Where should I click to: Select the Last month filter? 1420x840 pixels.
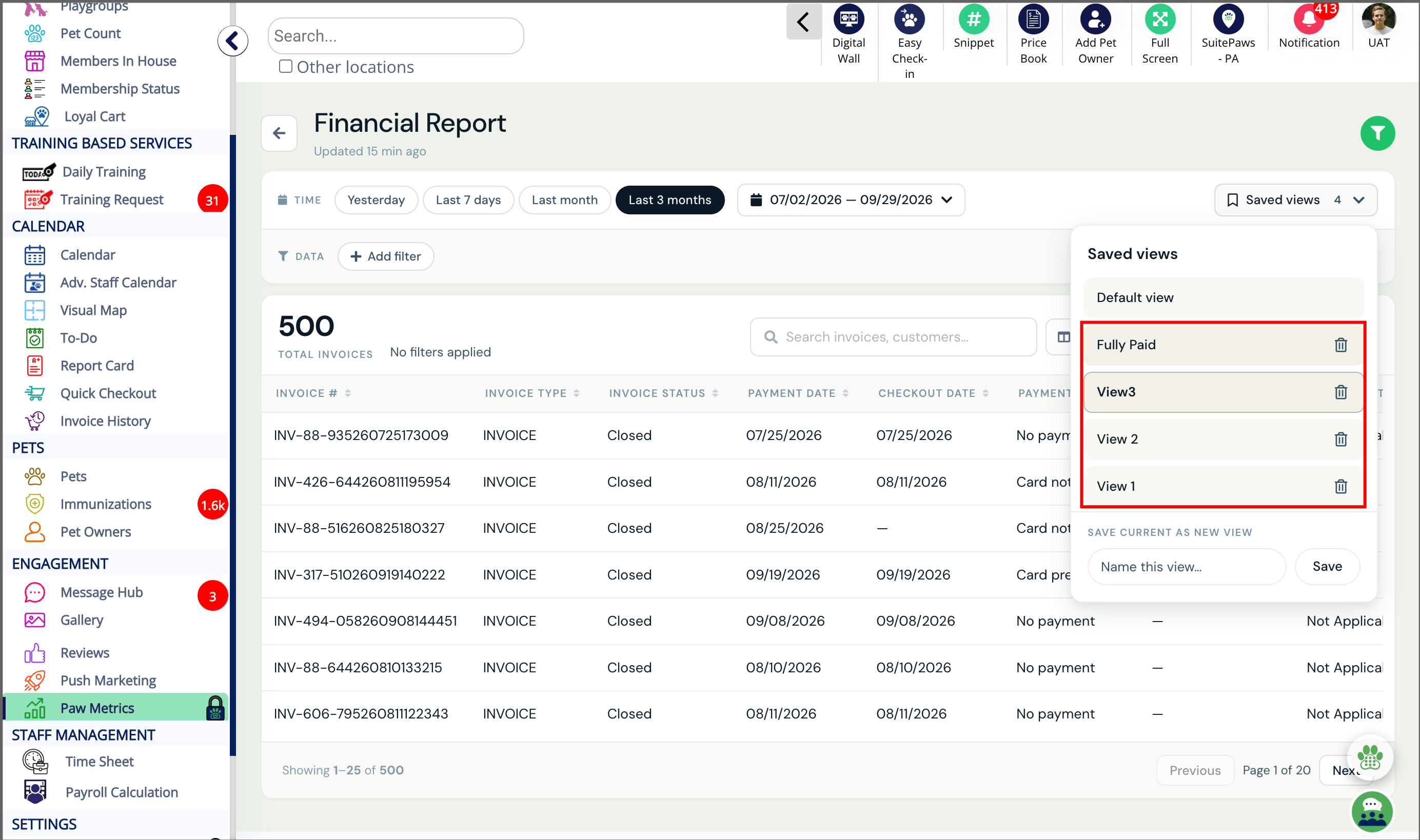tap(564, 200)
